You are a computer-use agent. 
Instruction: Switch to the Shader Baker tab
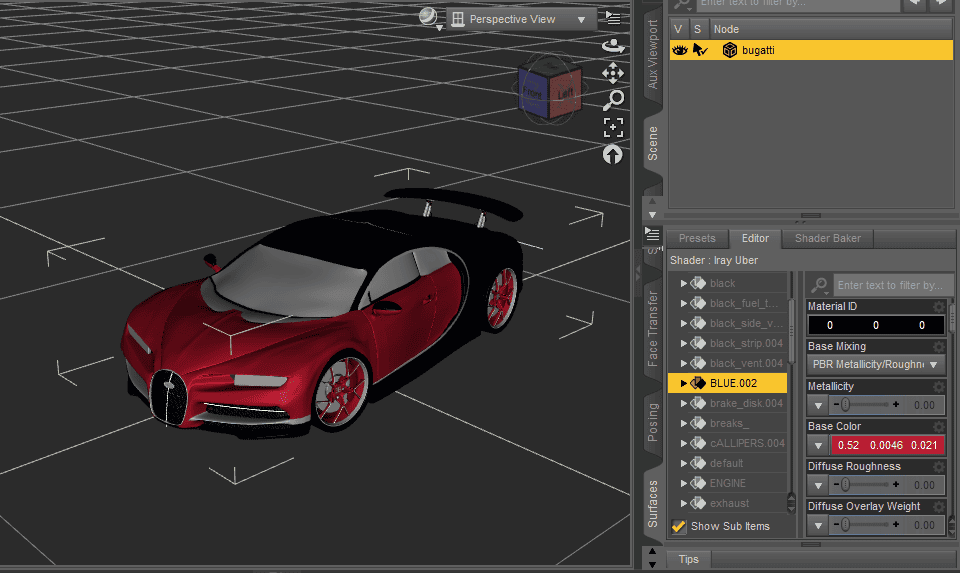(x=828, y=239)
